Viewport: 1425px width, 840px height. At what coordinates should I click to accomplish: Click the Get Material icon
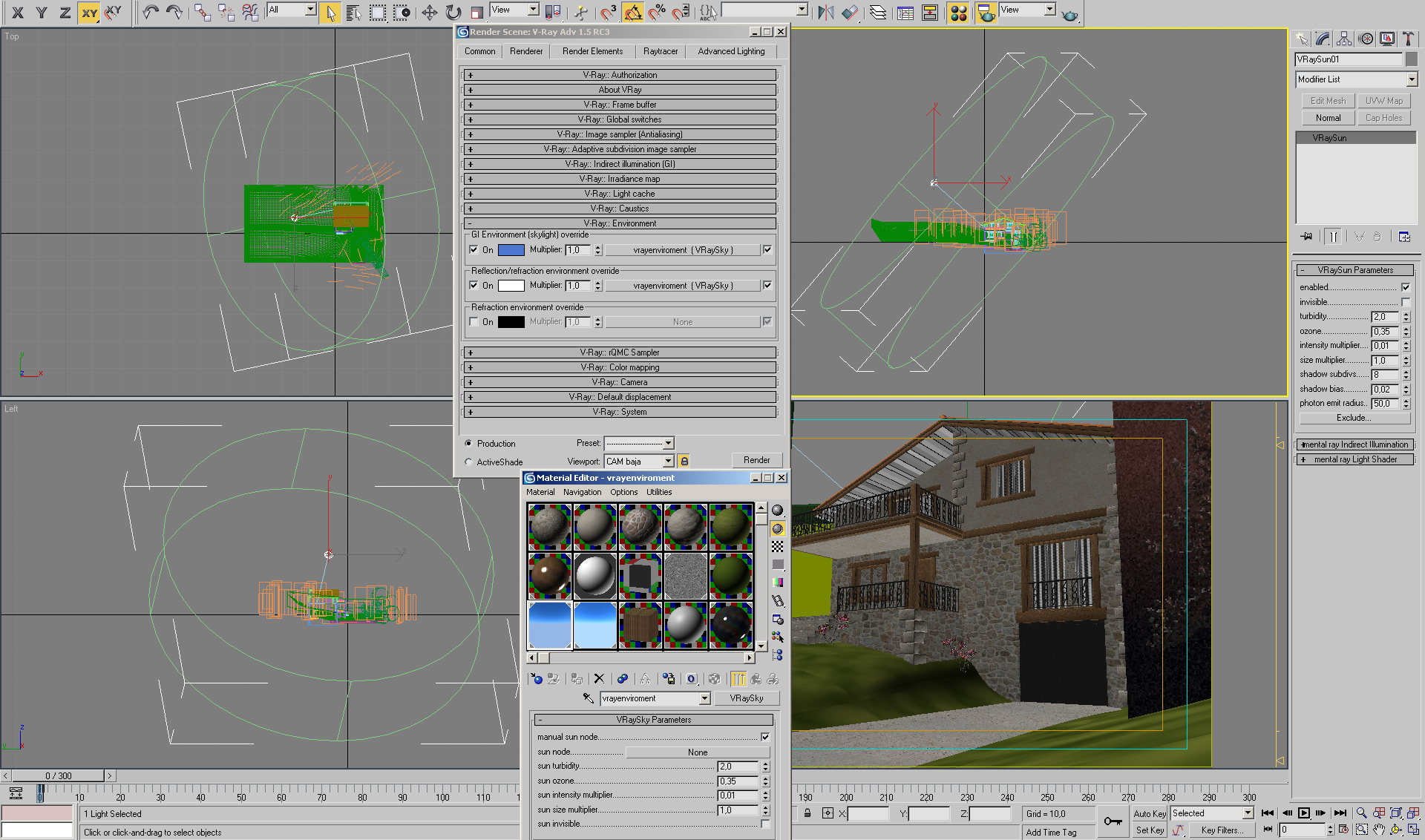click(537, 679)
